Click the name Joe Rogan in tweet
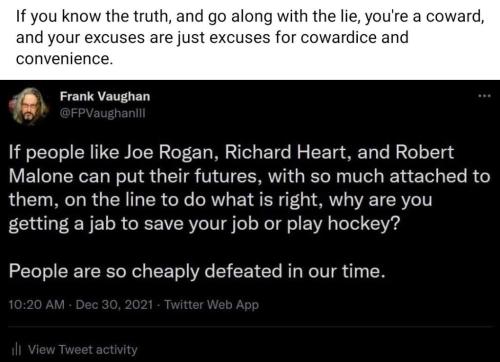The width and height of the screenshot is (500, 362). coord(169,152)
